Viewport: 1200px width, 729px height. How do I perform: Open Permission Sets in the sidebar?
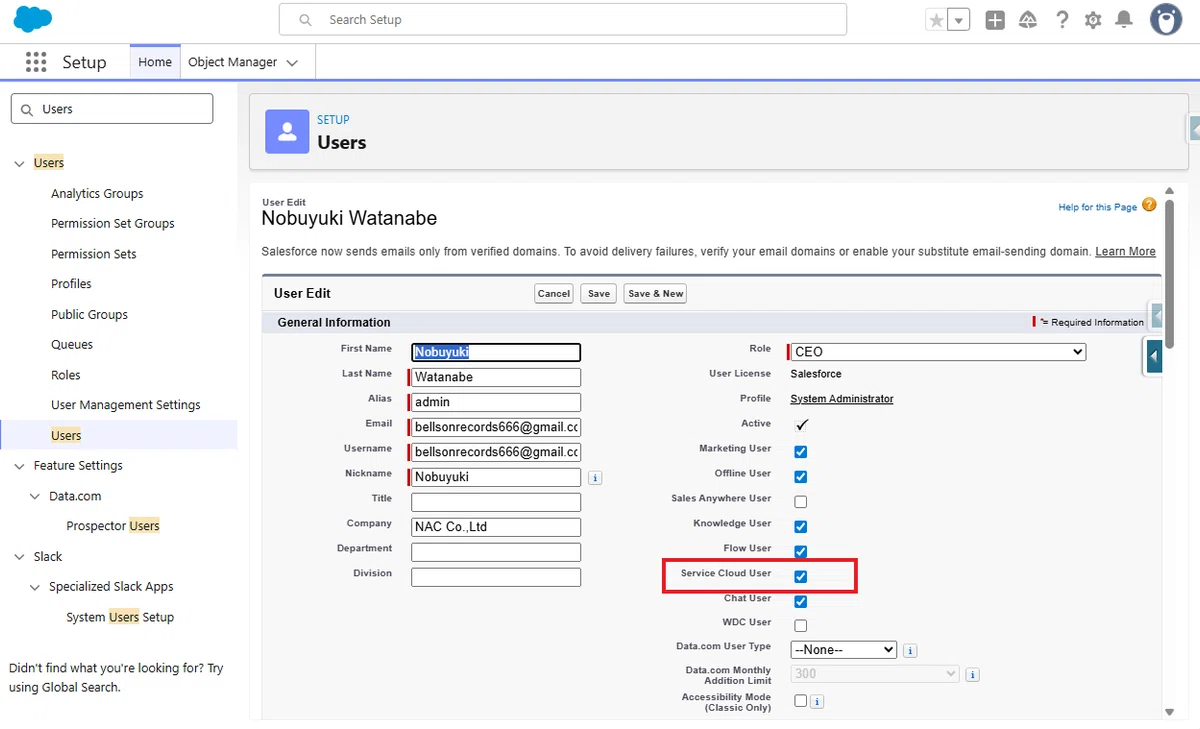click(x=94, y=254)
